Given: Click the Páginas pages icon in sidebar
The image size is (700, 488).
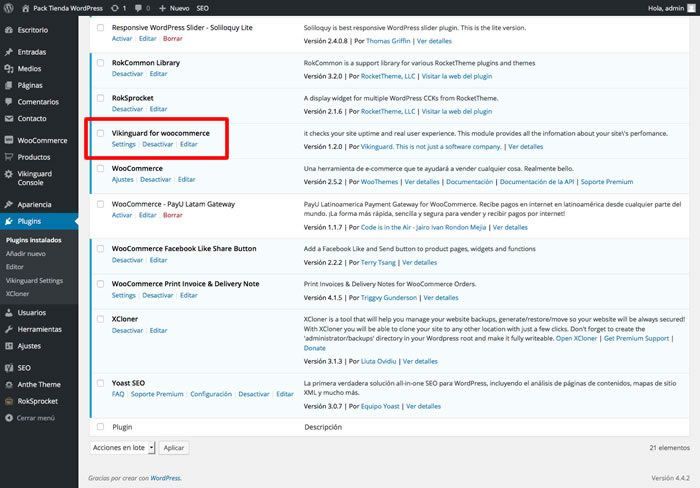Looking at the screenshot, I should (x=9, y=85).
